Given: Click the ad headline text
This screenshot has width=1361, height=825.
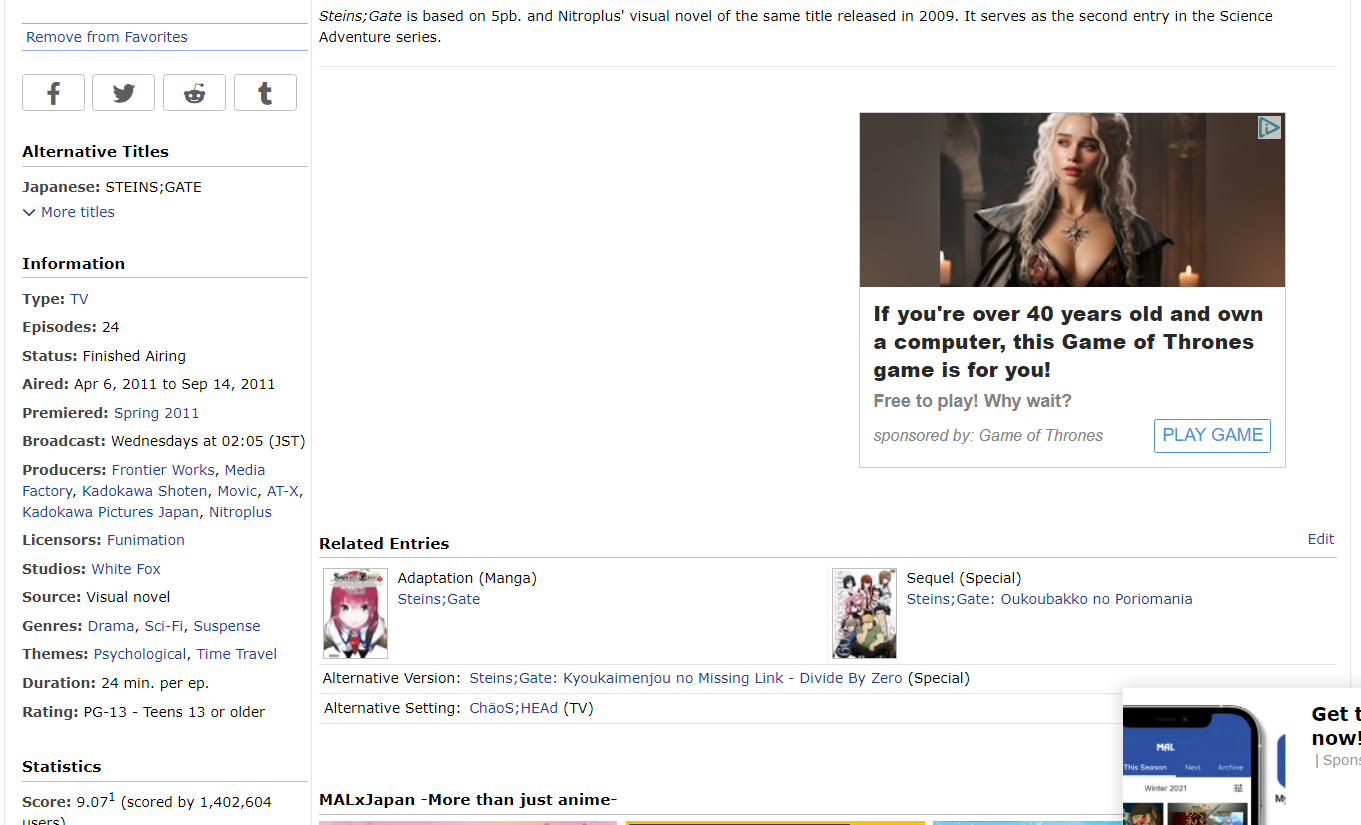Looking at the screenshot, I should (1068, 342).
